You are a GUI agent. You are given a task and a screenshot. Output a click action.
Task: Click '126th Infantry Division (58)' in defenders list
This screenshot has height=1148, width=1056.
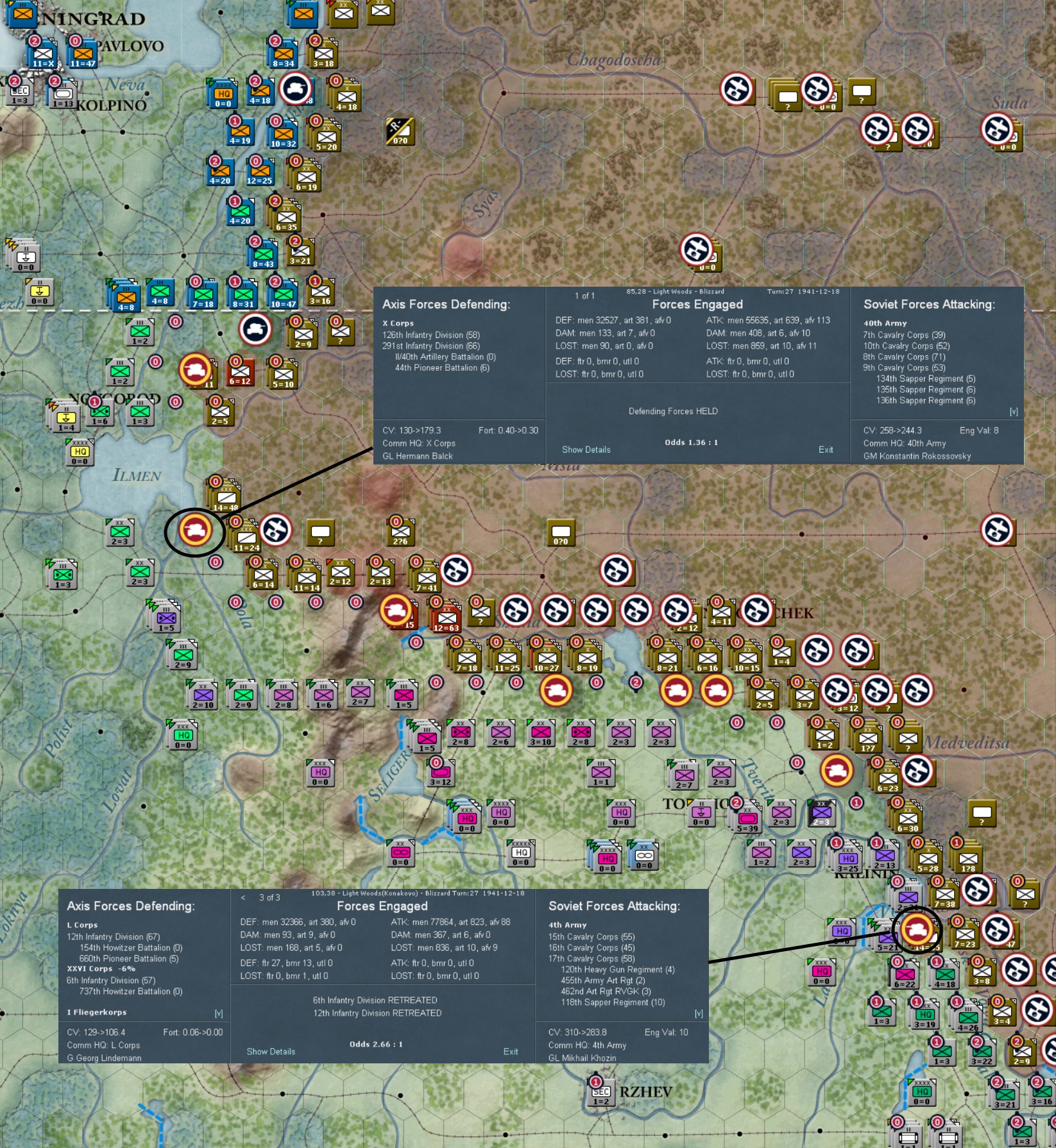pyautogui.click(x=431, y=335)
